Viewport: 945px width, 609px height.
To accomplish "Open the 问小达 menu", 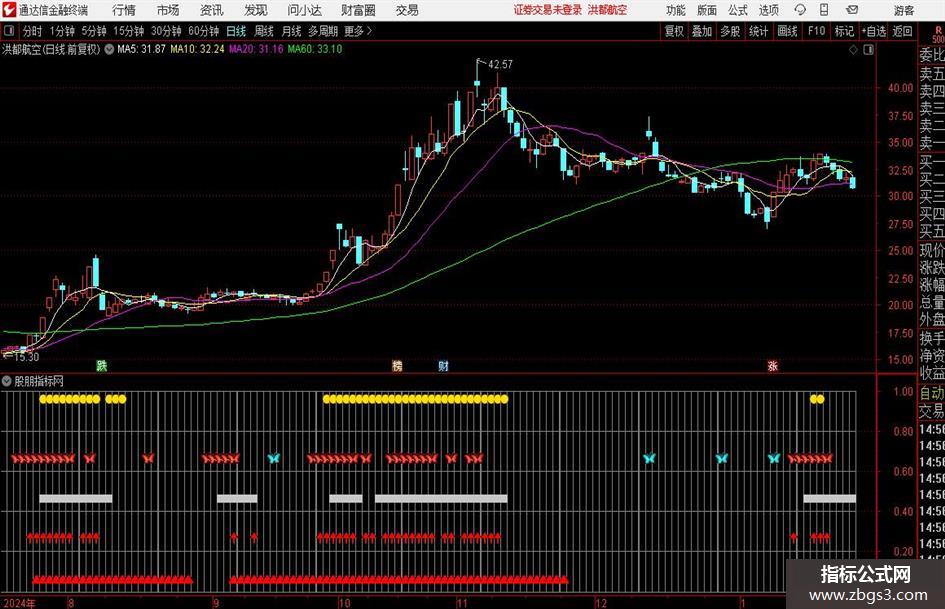I will (x=304, y=10).
